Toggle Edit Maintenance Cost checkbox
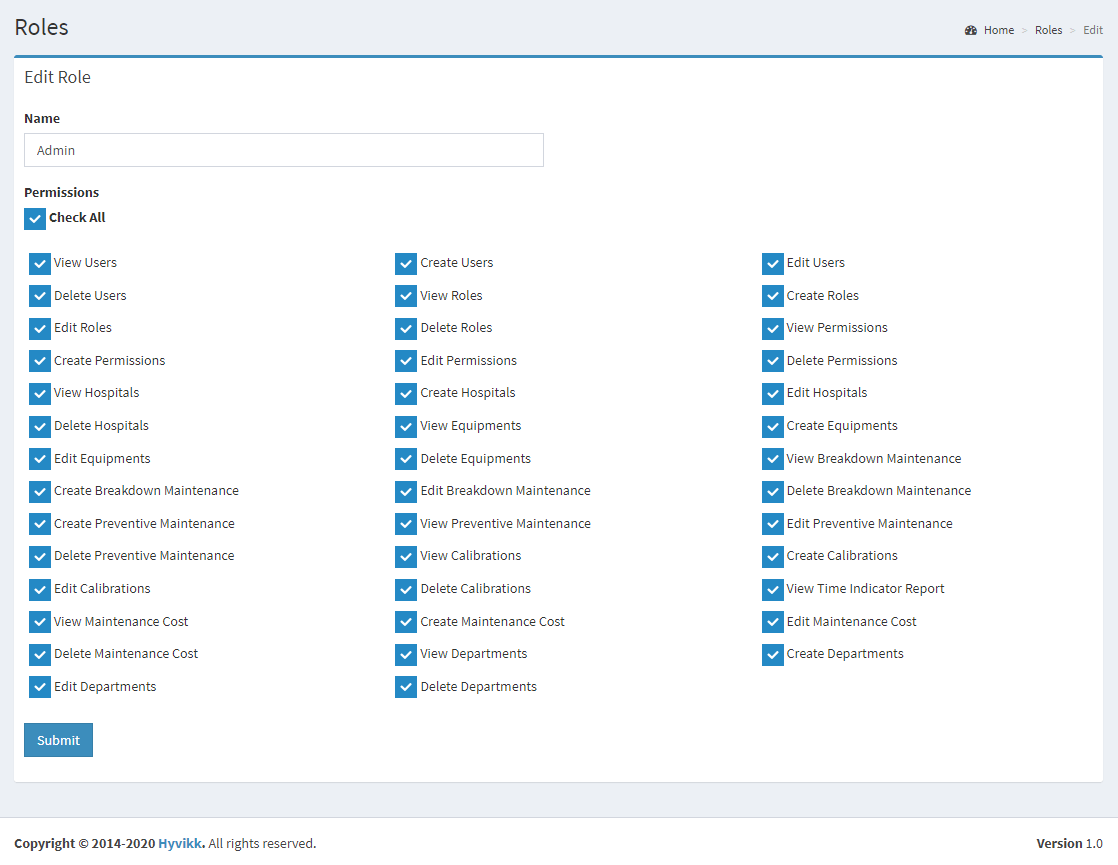 pyautogui.click(x=773, y=622)
